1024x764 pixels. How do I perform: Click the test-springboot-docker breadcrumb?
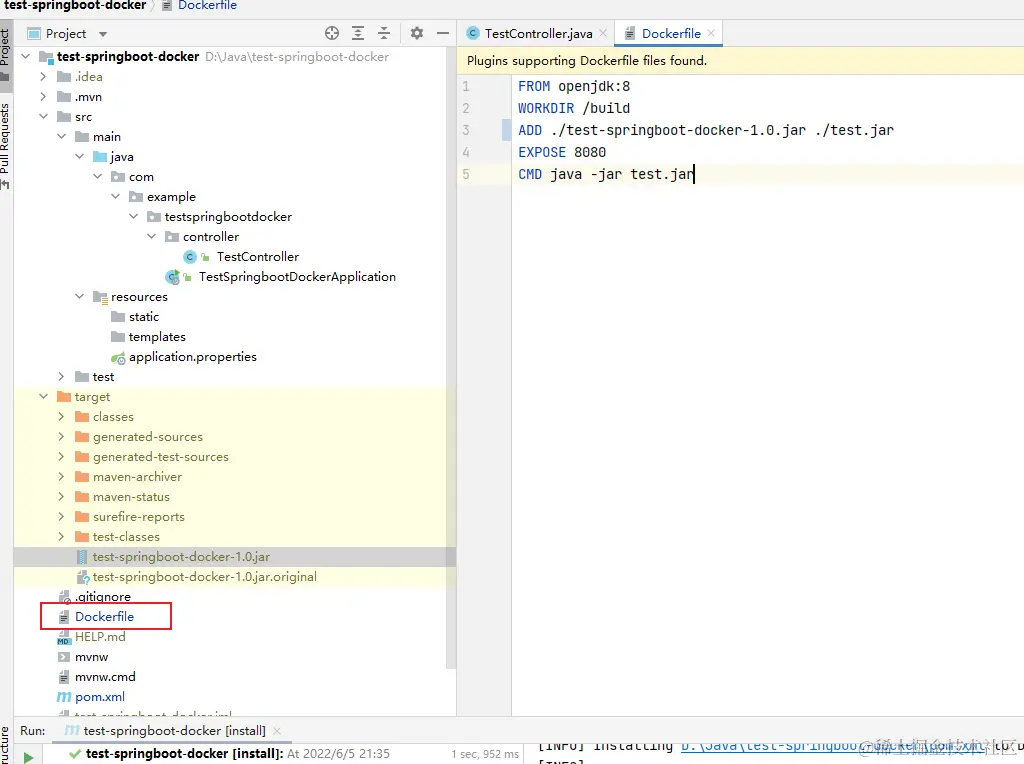click(76, 6)
